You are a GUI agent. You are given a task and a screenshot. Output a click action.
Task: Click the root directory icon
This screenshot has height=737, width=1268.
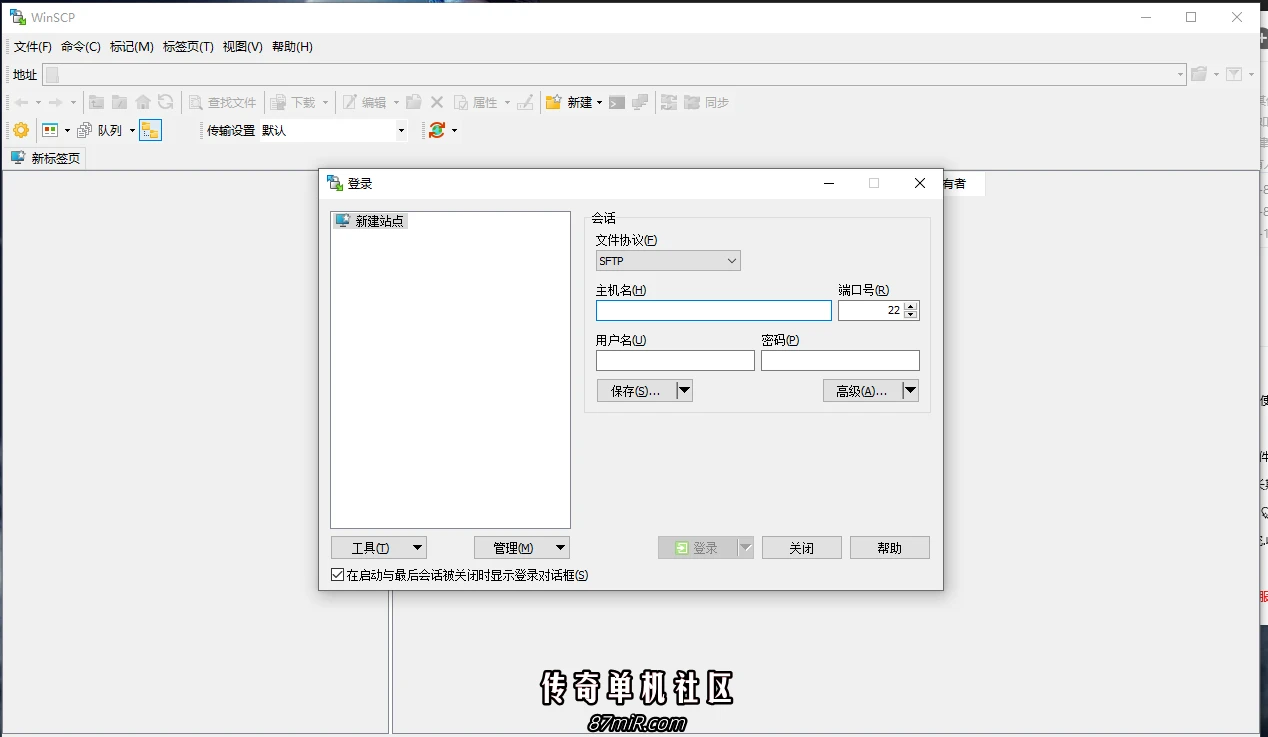coord(120,102)
